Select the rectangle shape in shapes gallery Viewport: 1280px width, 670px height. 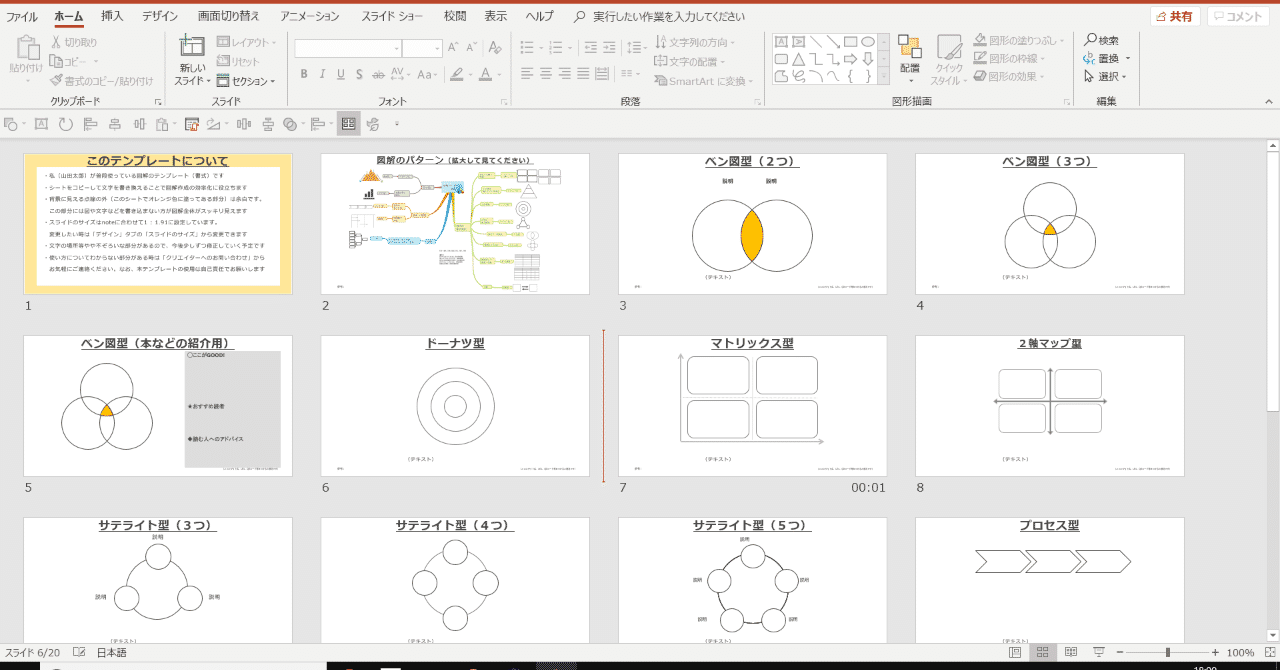pos(850,42)
